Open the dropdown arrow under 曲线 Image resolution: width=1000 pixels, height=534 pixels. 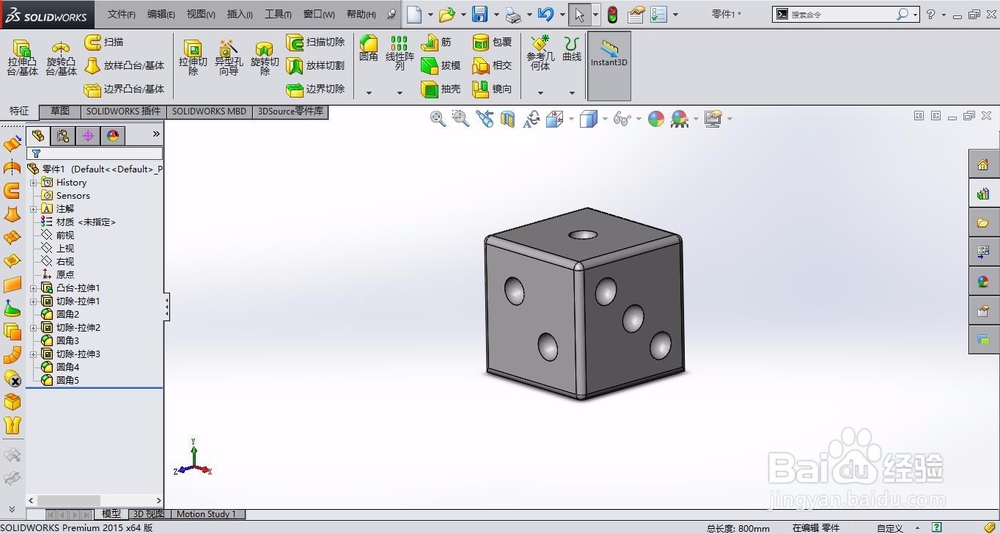point(572,93)
